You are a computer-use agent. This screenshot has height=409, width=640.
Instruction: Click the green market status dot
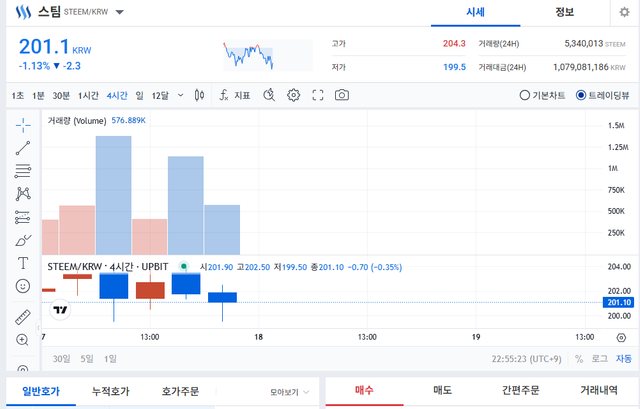[184, 267]
